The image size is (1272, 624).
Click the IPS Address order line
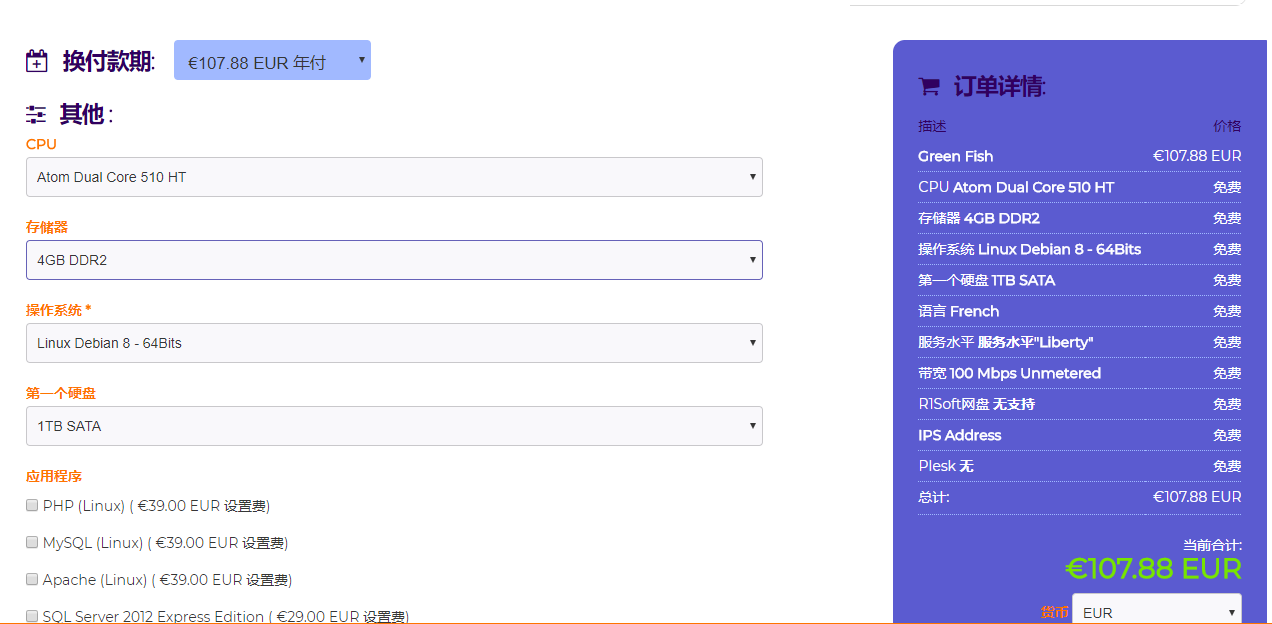coord(959,435)
